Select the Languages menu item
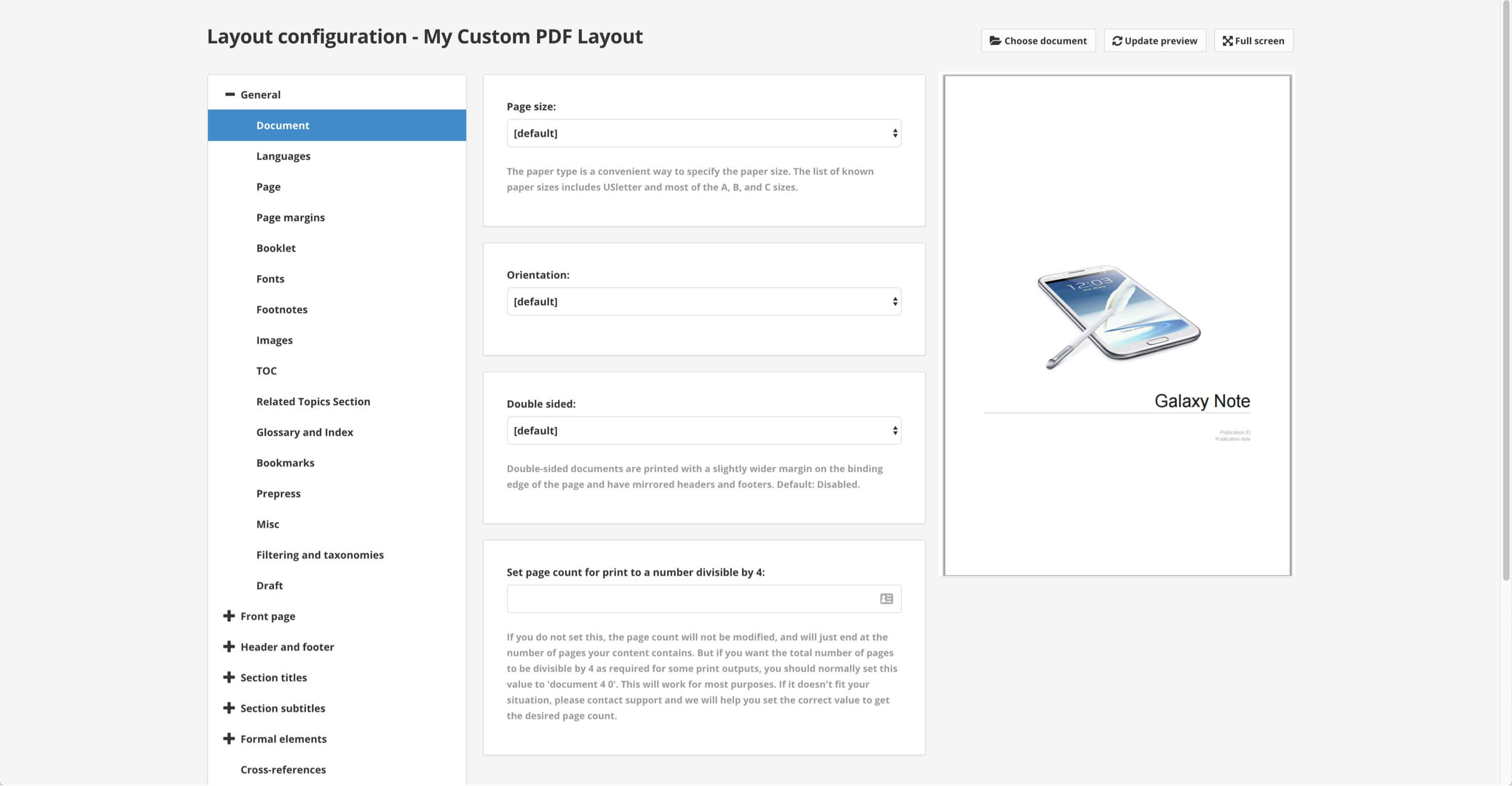The height and width of the screenshot is (786, 1512). (283, 156)
